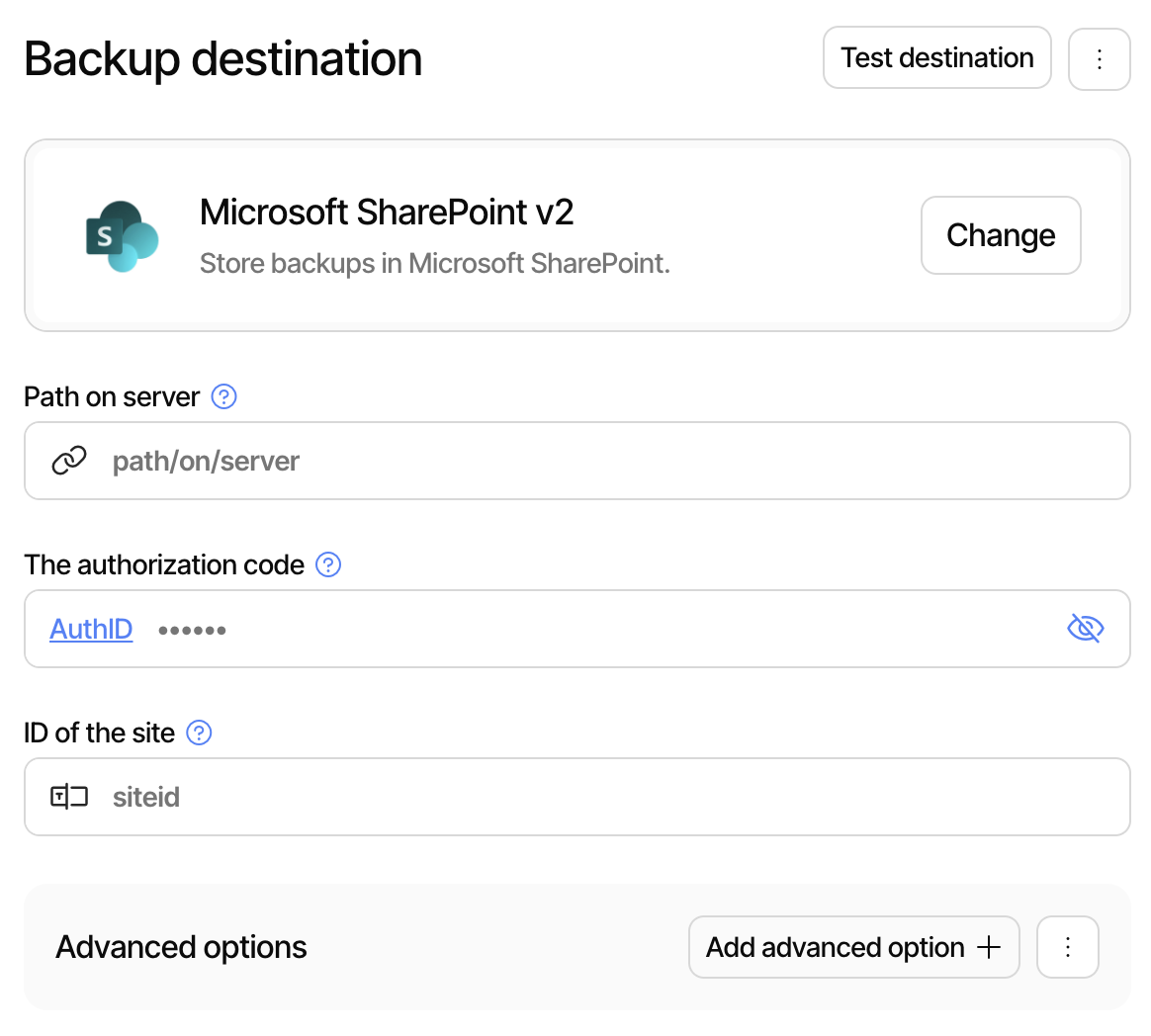Viewport: 1151px width, 1036px height.
Task: Click the Microsoft SharePoint logo icon
Action: coord(121,235)
